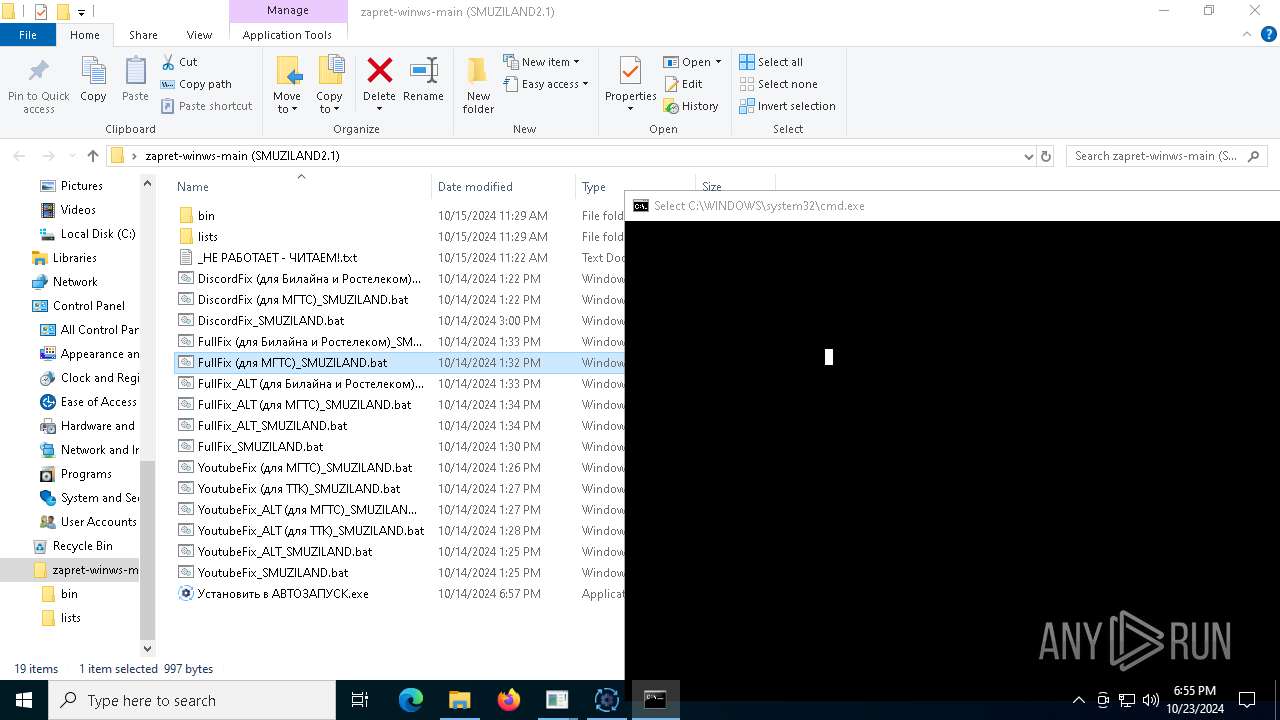This screenshot has height=720, width=1280.
Task: Expand the Open button dropdown arrow
Action: [x=718, y=62]
